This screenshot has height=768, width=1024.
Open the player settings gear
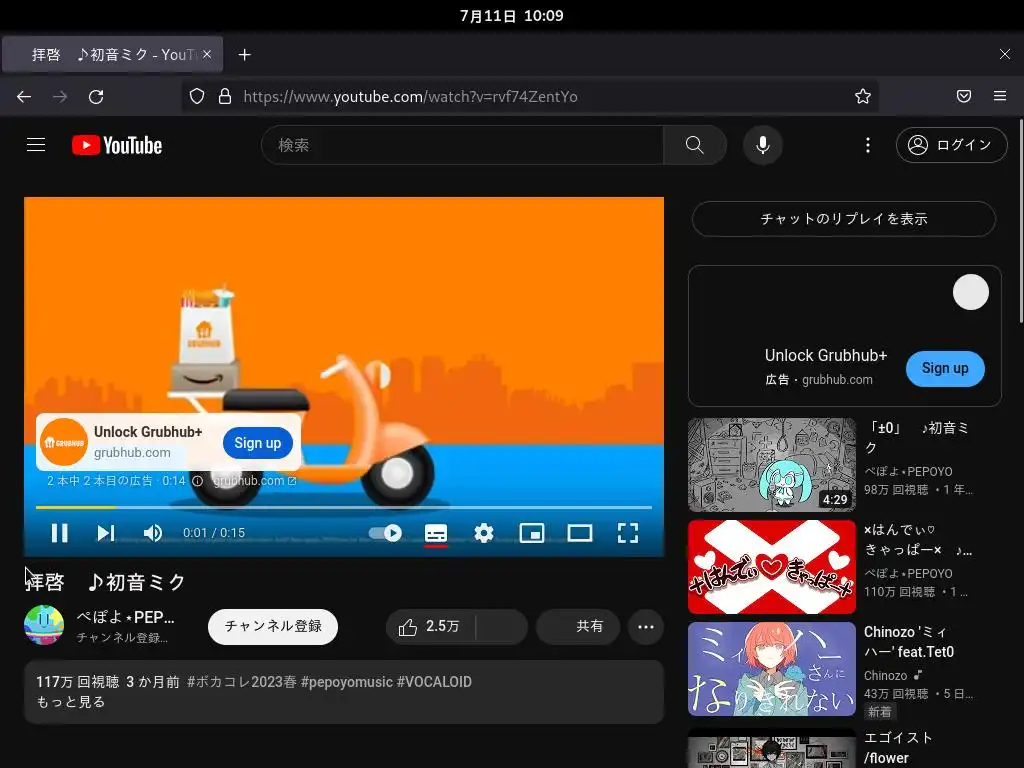(x=484, y=534)
